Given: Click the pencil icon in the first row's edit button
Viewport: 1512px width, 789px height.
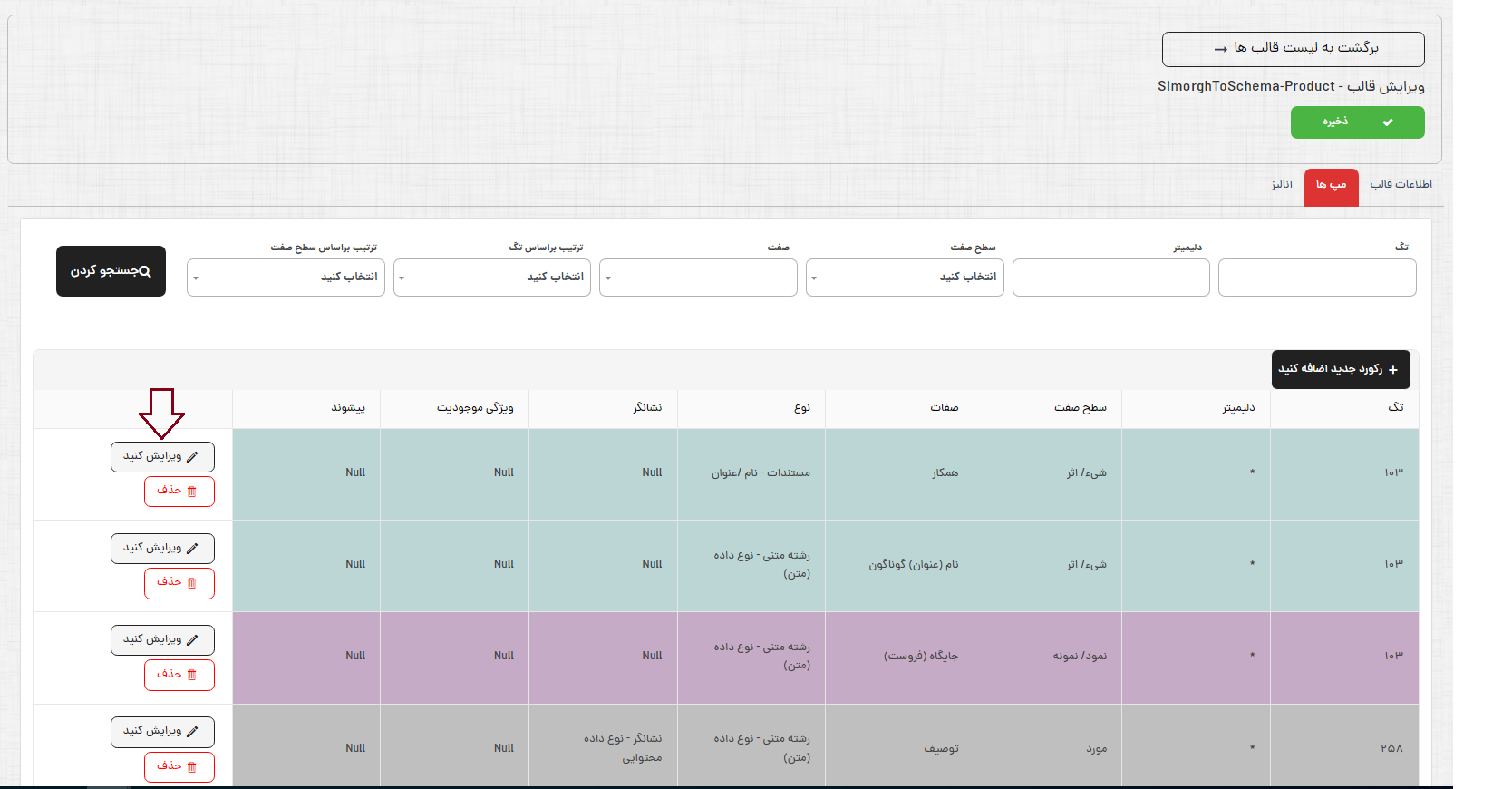Looking at the screenshot, I should [x=192, y=457].
